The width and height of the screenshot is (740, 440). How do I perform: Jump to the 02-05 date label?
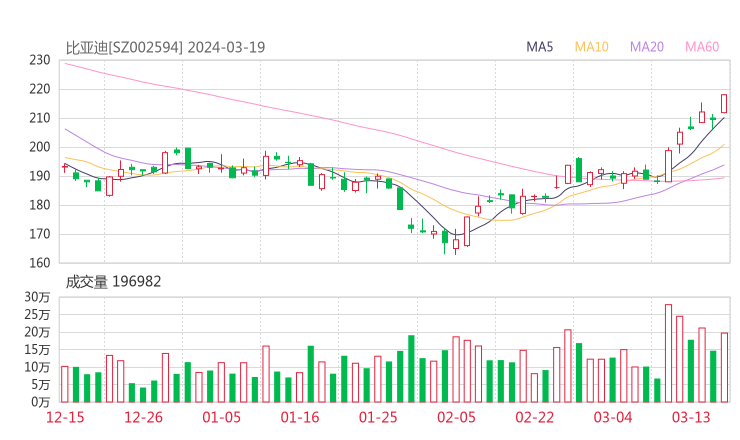coord(456,417)
